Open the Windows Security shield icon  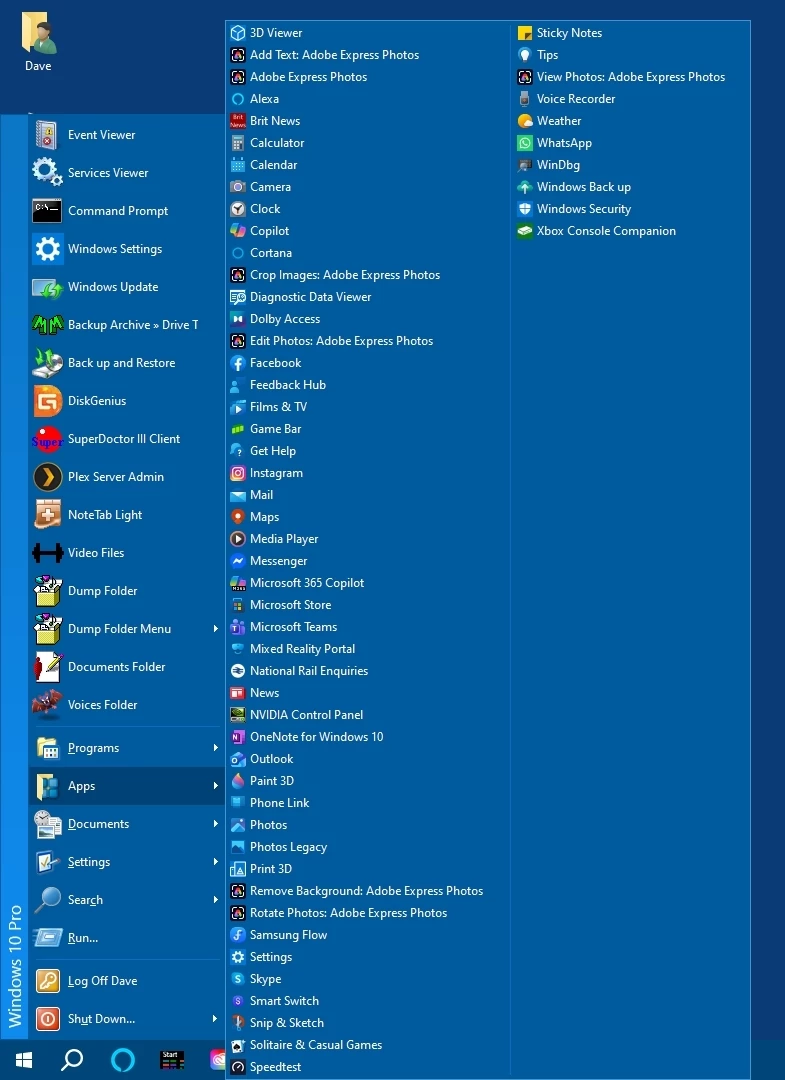[x=525, y=209]
